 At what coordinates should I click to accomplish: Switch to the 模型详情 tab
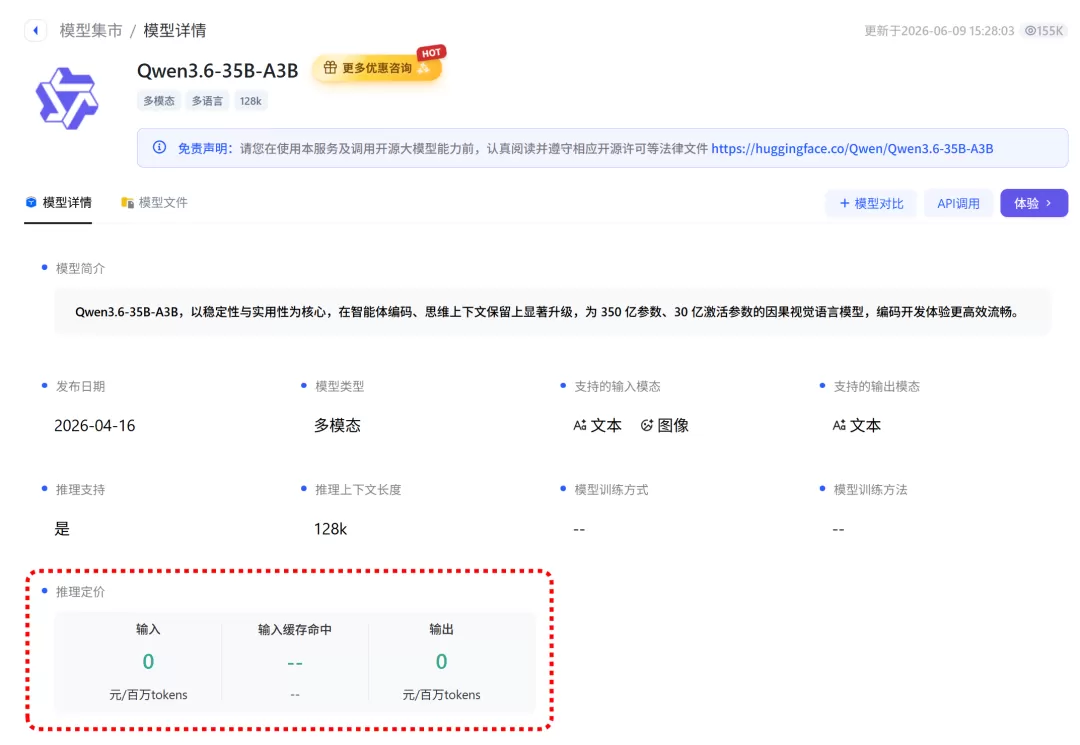(58, 202)
